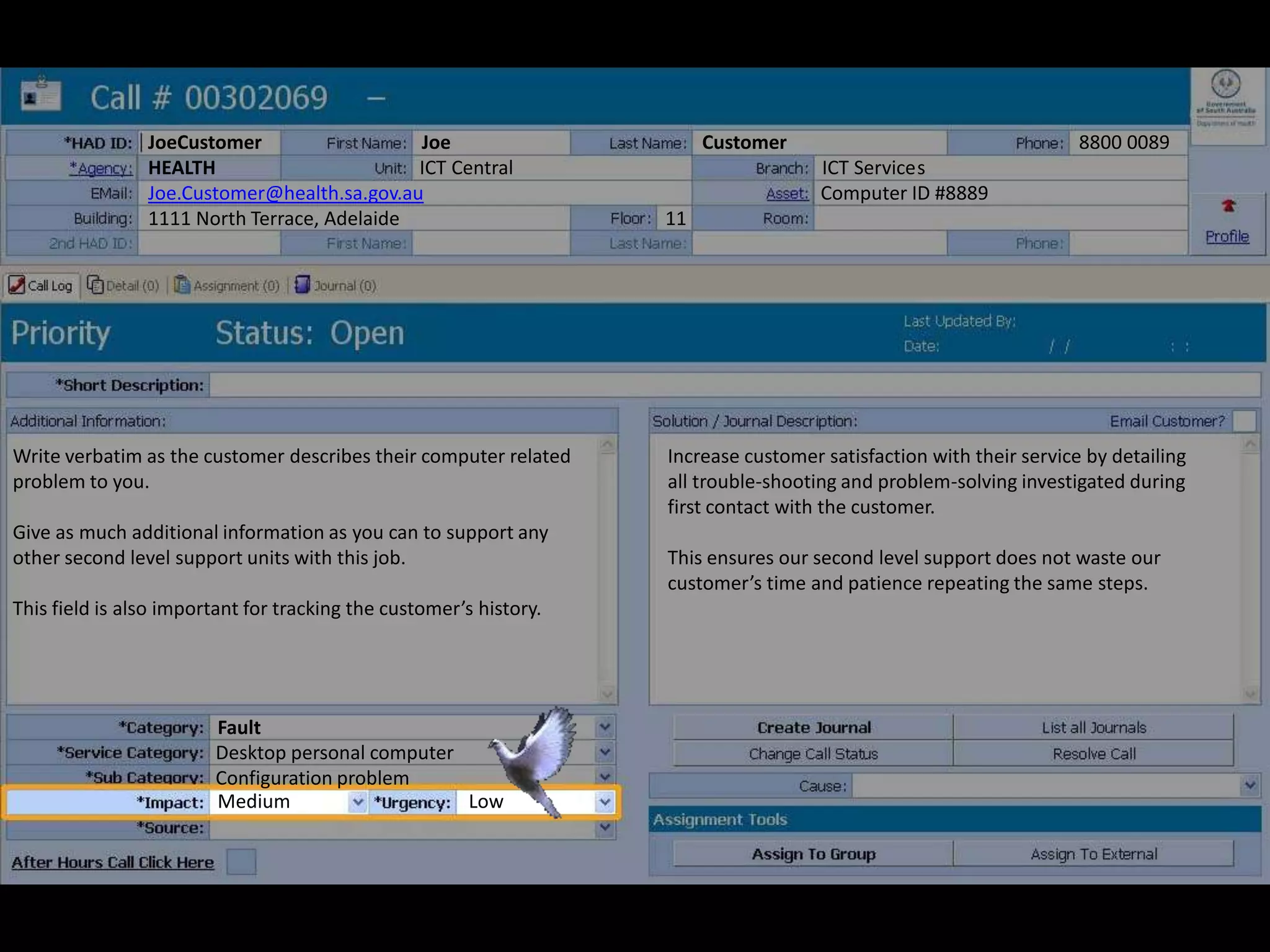Click into the Short Description field
The image size is (1270, 952).
[734, 386]
